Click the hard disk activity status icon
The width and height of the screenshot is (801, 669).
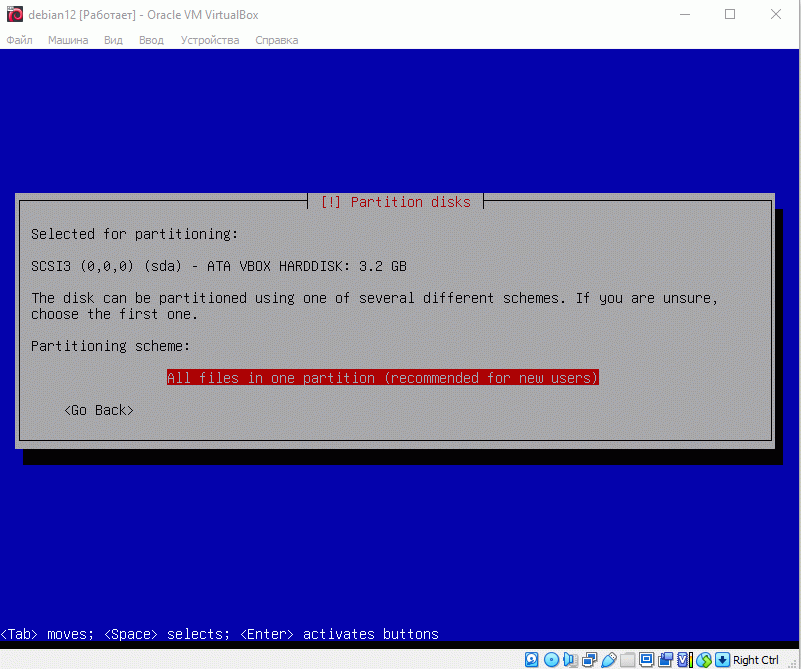(x=531, y=660)
